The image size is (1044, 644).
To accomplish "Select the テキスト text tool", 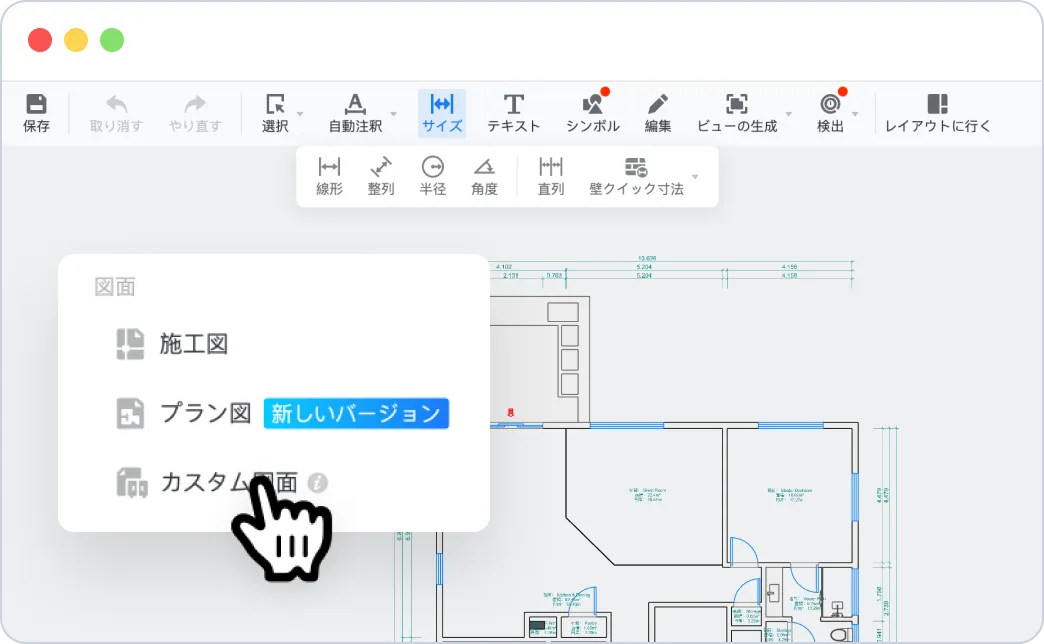I will [x=513, y=113].
